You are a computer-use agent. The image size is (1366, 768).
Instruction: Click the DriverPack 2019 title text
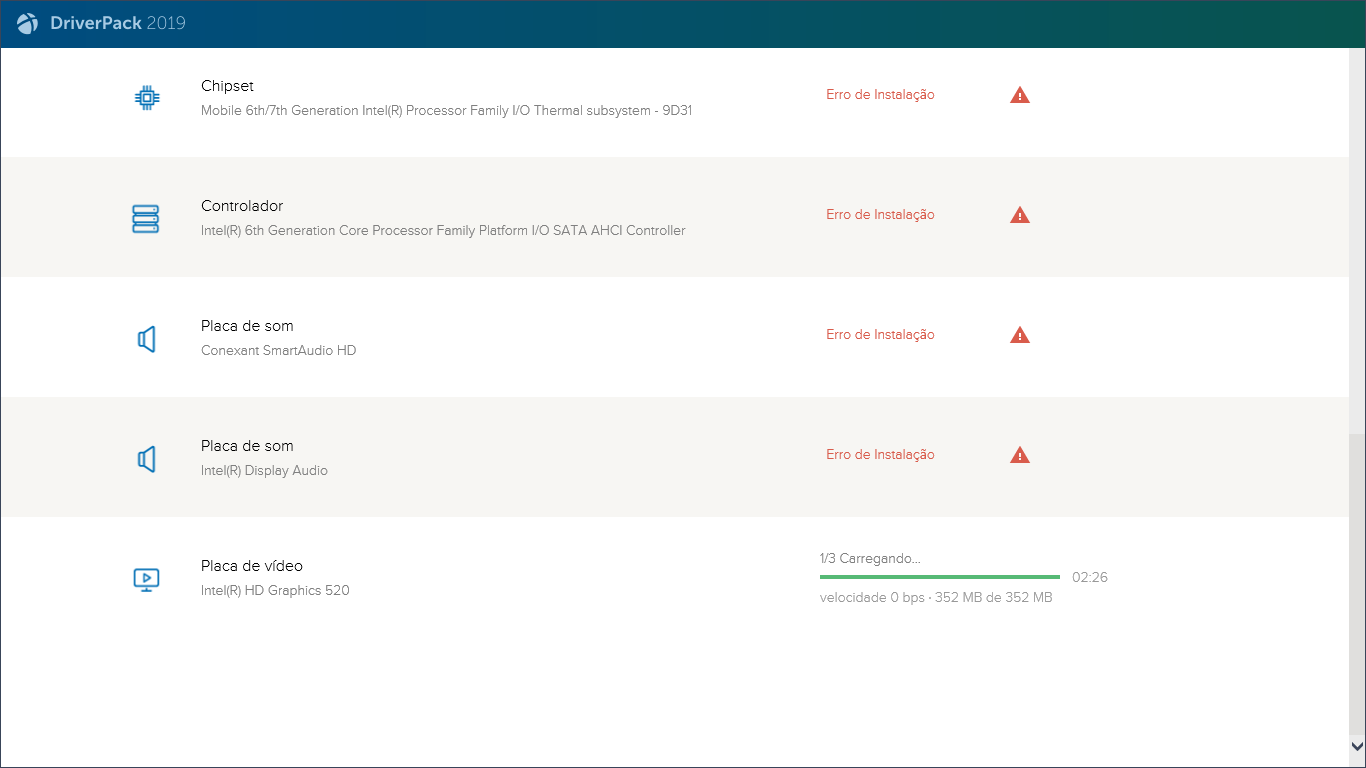pos(118,23)
